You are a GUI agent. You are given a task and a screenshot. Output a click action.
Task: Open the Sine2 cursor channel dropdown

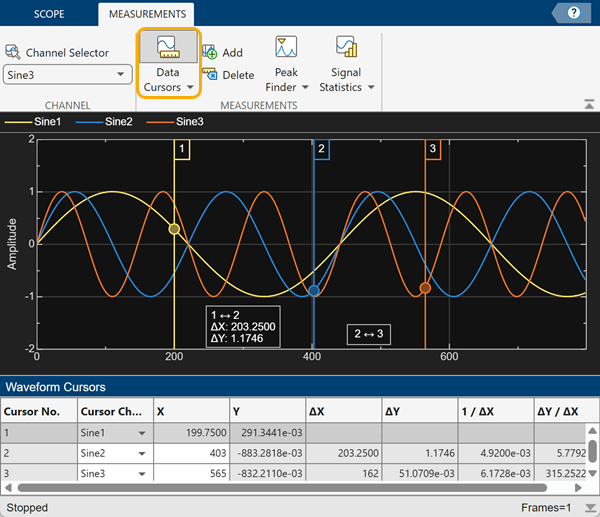click(142, 453)
